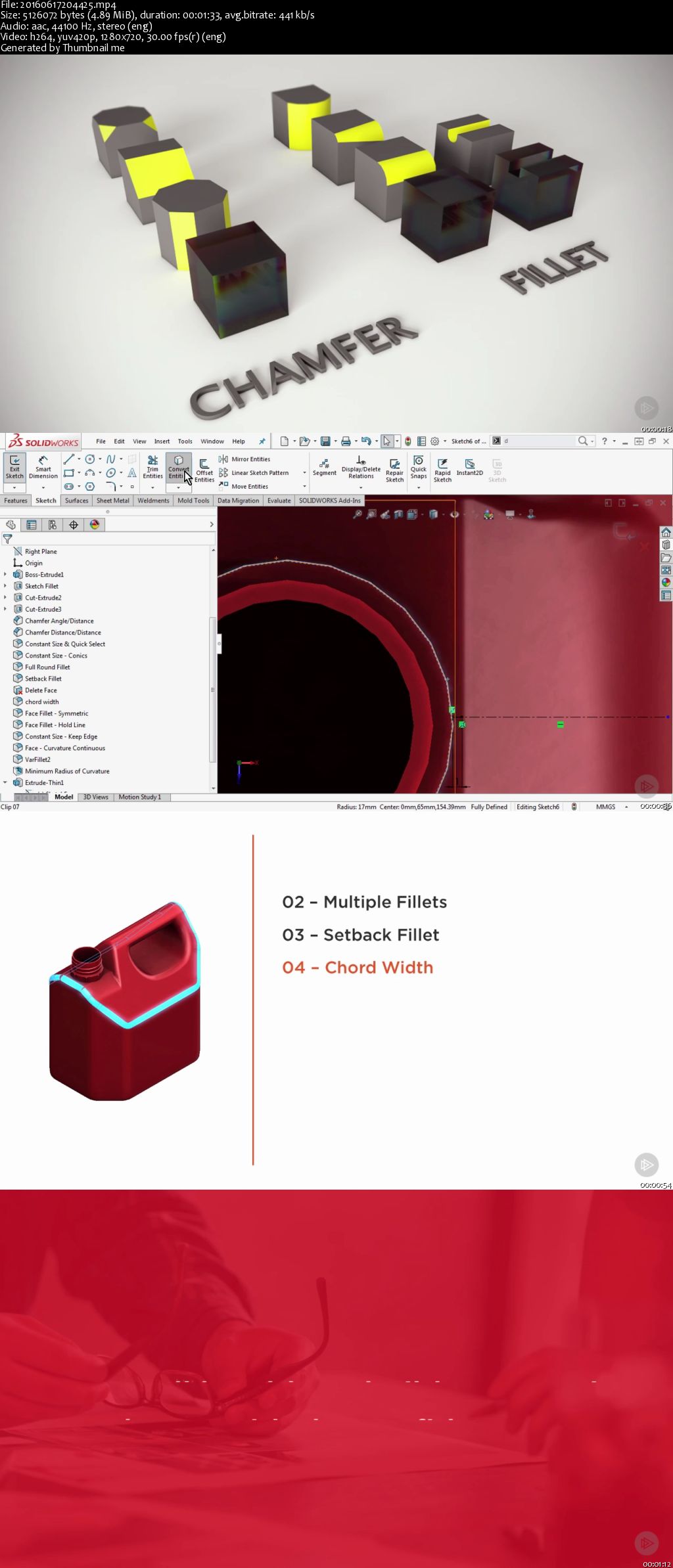This screenshot has width=673, height=1568.
Task: Run Repair Sketch
Action: [394, 470]
